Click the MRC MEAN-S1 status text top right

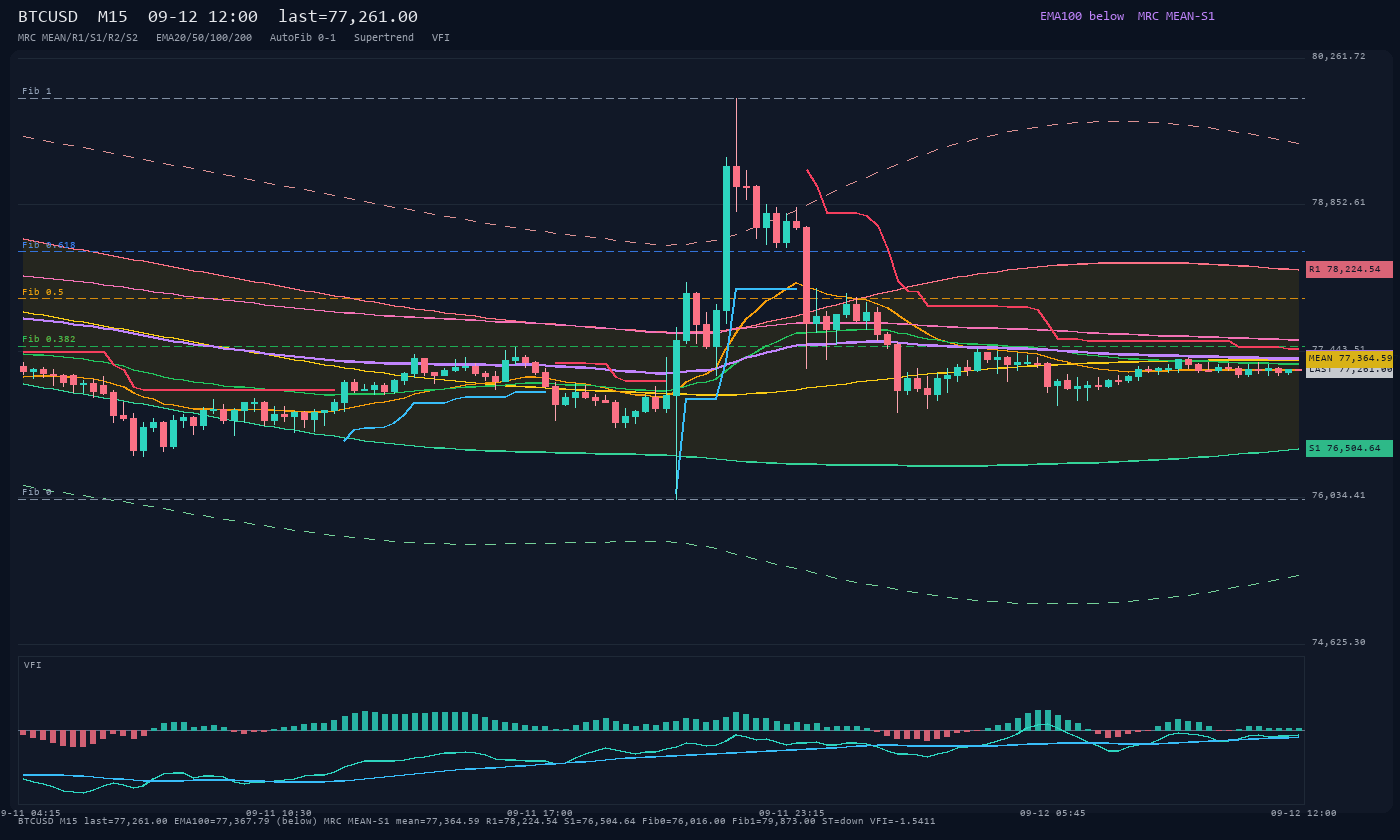(1176, 17)
